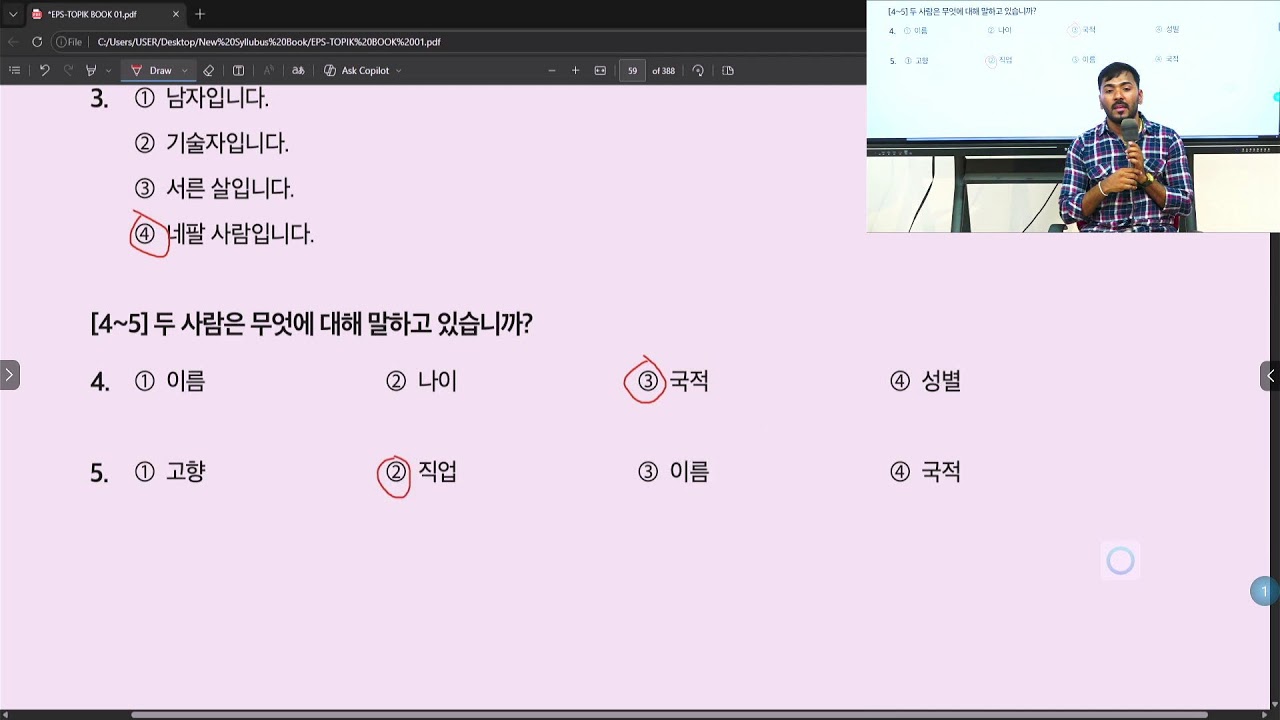Toggle Fit to width view
Screen dimensions: 1280x720
pos(600,70)
